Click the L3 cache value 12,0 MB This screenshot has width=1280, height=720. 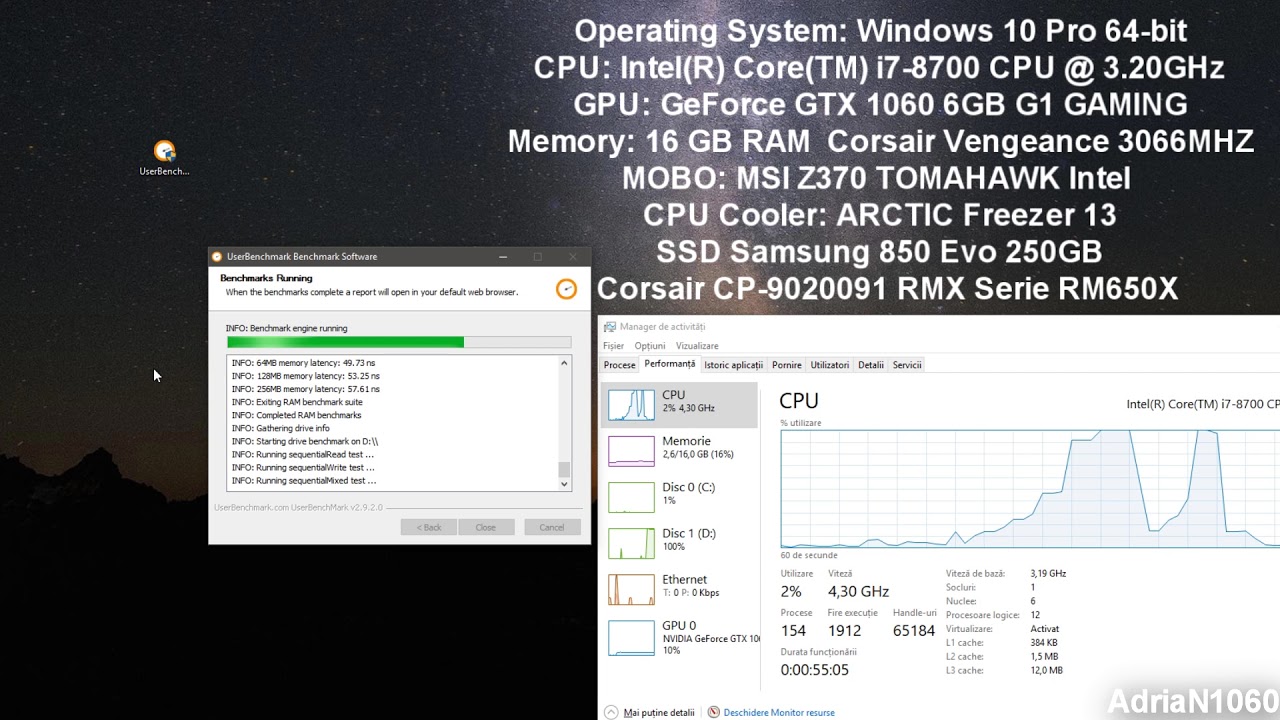tap(1046, 670)
